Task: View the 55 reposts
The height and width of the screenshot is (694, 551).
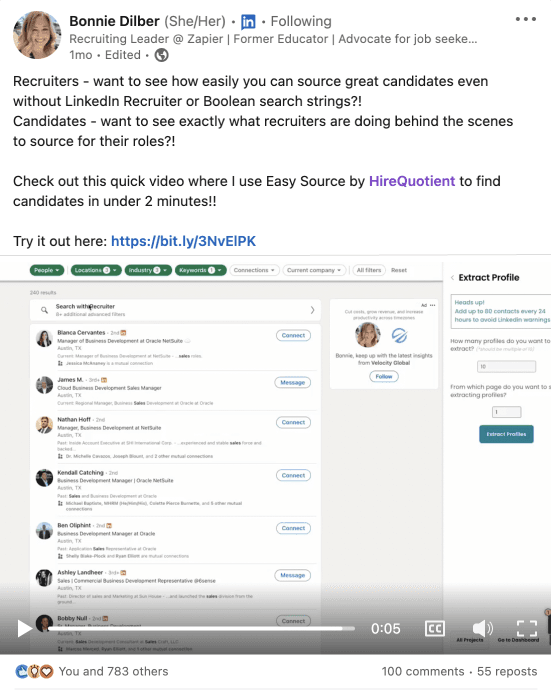Action: tap(507, 671)
